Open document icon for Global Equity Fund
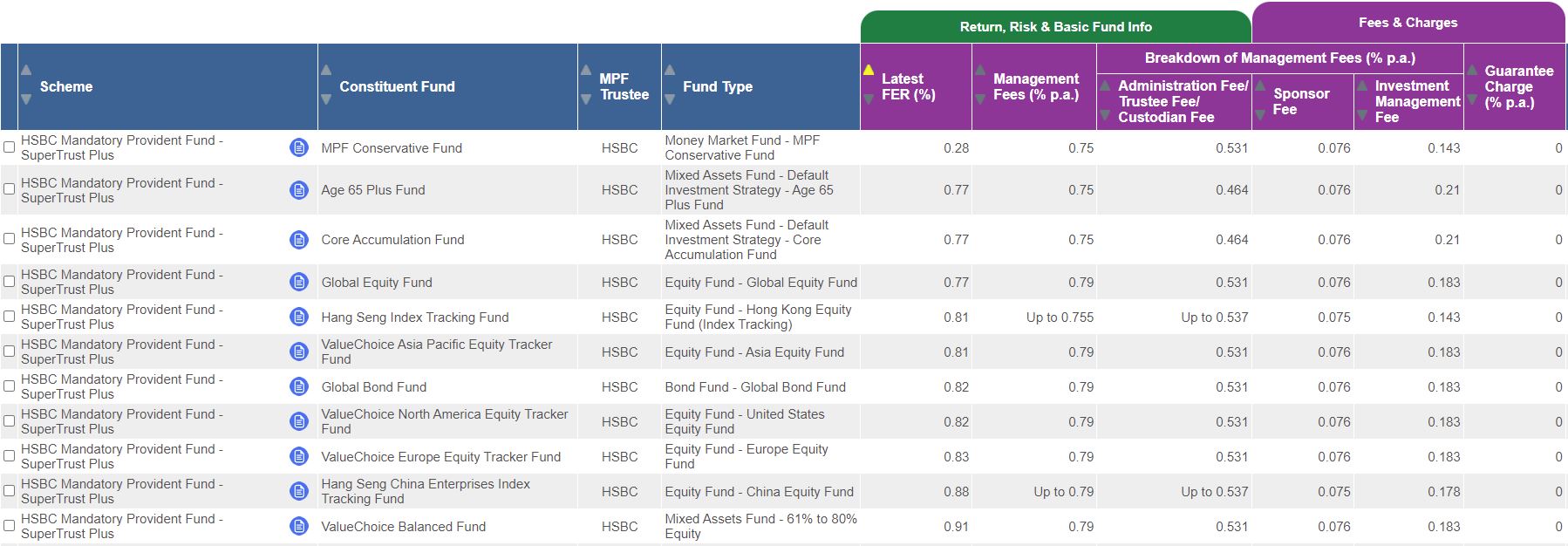The height and width of the screenshot is (546, 1568). [298, 282]
